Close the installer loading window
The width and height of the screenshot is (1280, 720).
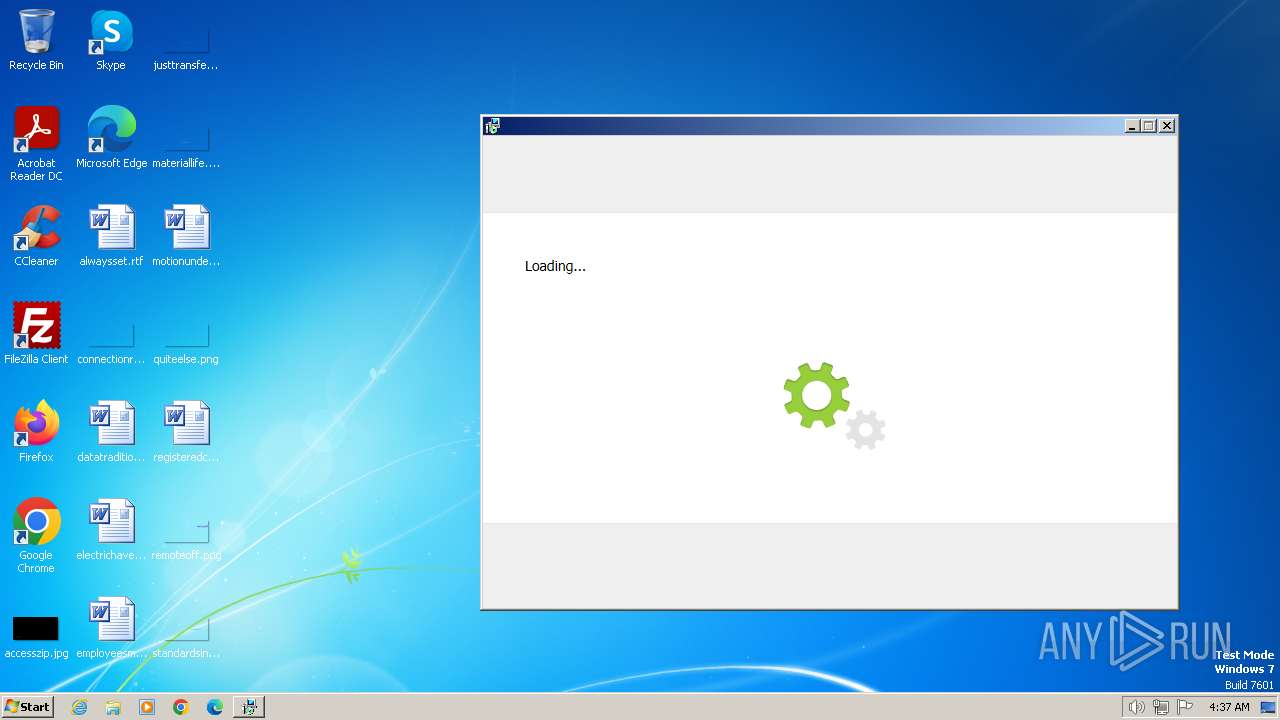[1167, 126]
